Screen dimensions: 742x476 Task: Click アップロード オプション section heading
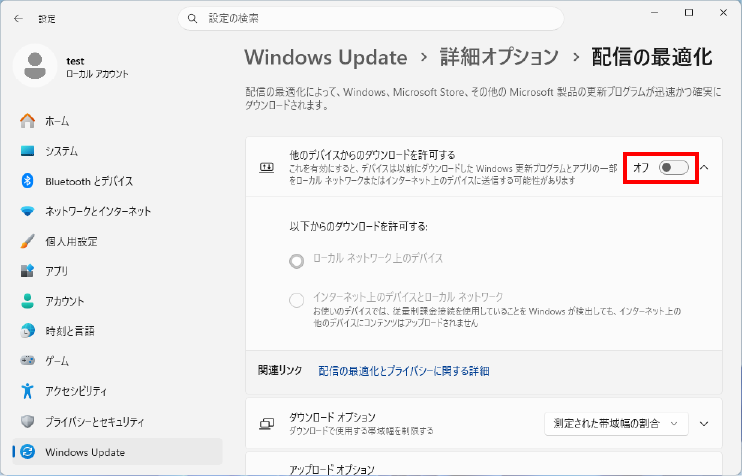tap(332, 469)
